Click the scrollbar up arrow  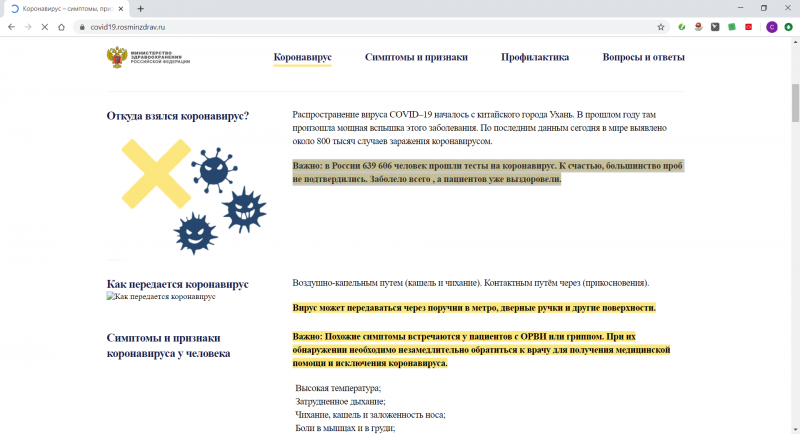795,41
